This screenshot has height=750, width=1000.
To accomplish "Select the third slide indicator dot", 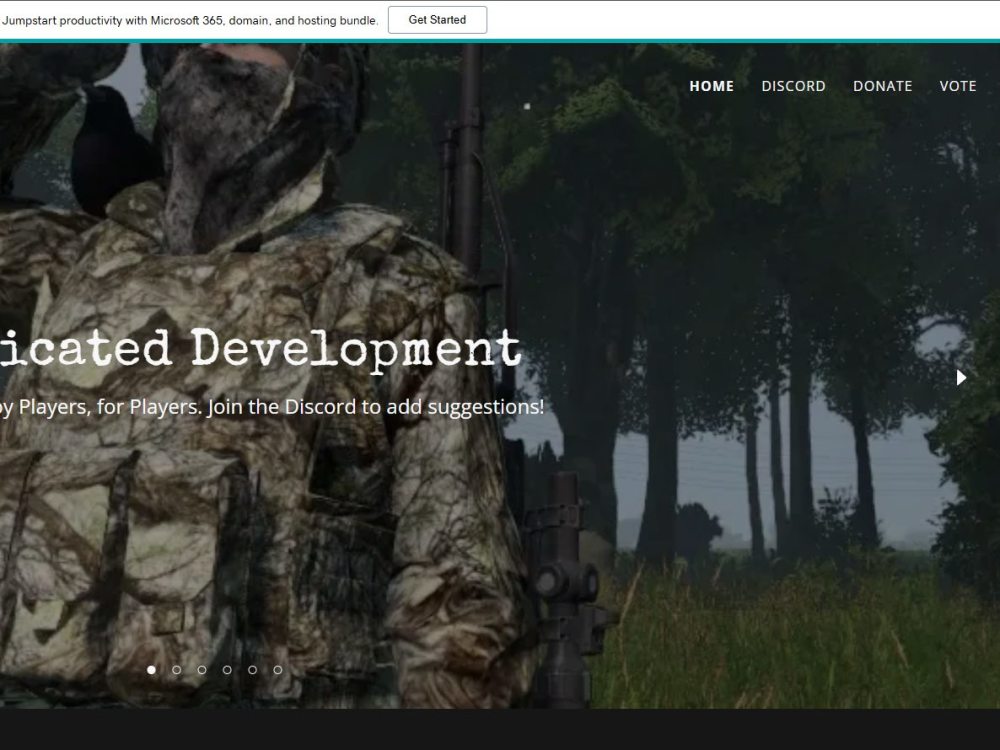I will click(202, 670).
